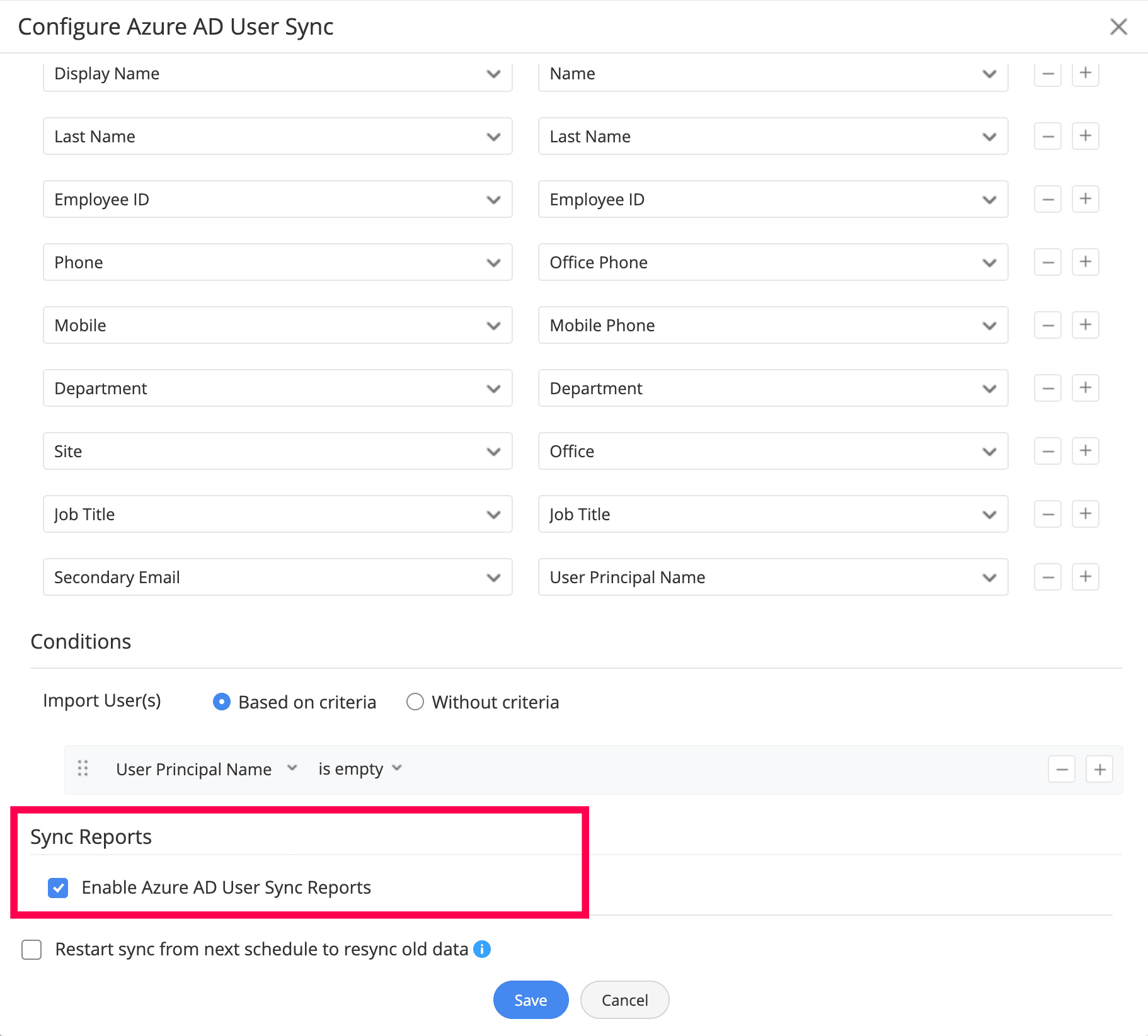This screenshot has height=1036, width=1148.
Task: Remove the Office Phone mapping row
Action: pos(1047,263)
